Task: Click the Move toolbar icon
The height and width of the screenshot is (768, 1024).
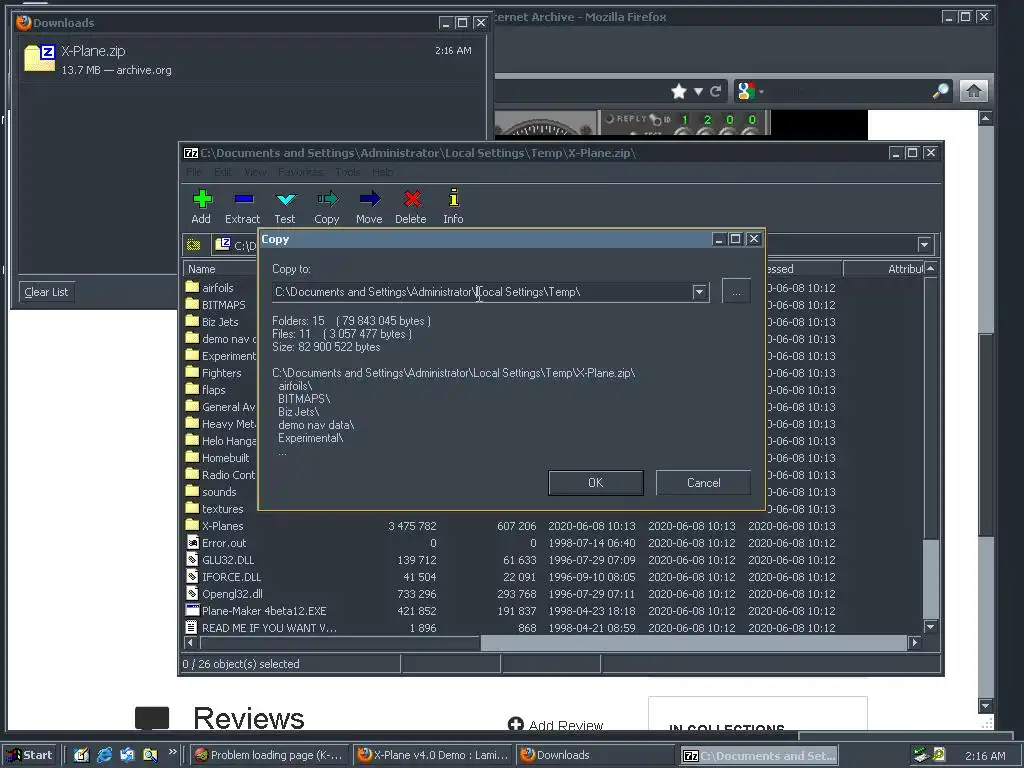Action: pyautogui.click(x=370, y=199)
